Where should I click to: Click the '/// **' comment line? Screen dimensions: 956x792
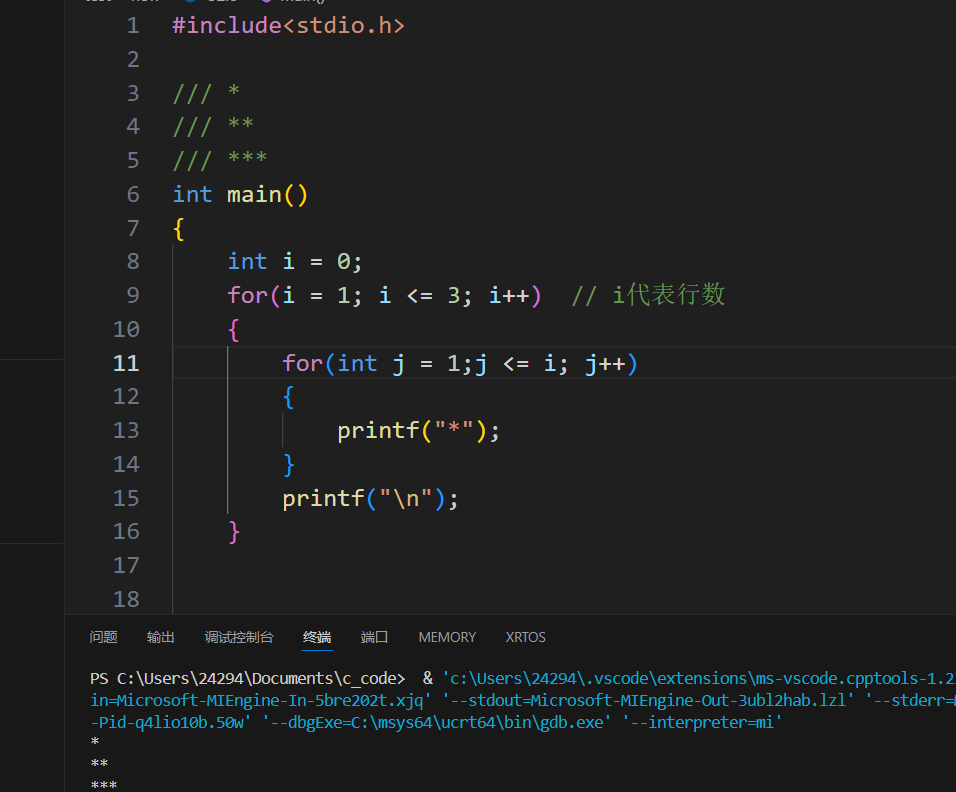tap(213, 126)
